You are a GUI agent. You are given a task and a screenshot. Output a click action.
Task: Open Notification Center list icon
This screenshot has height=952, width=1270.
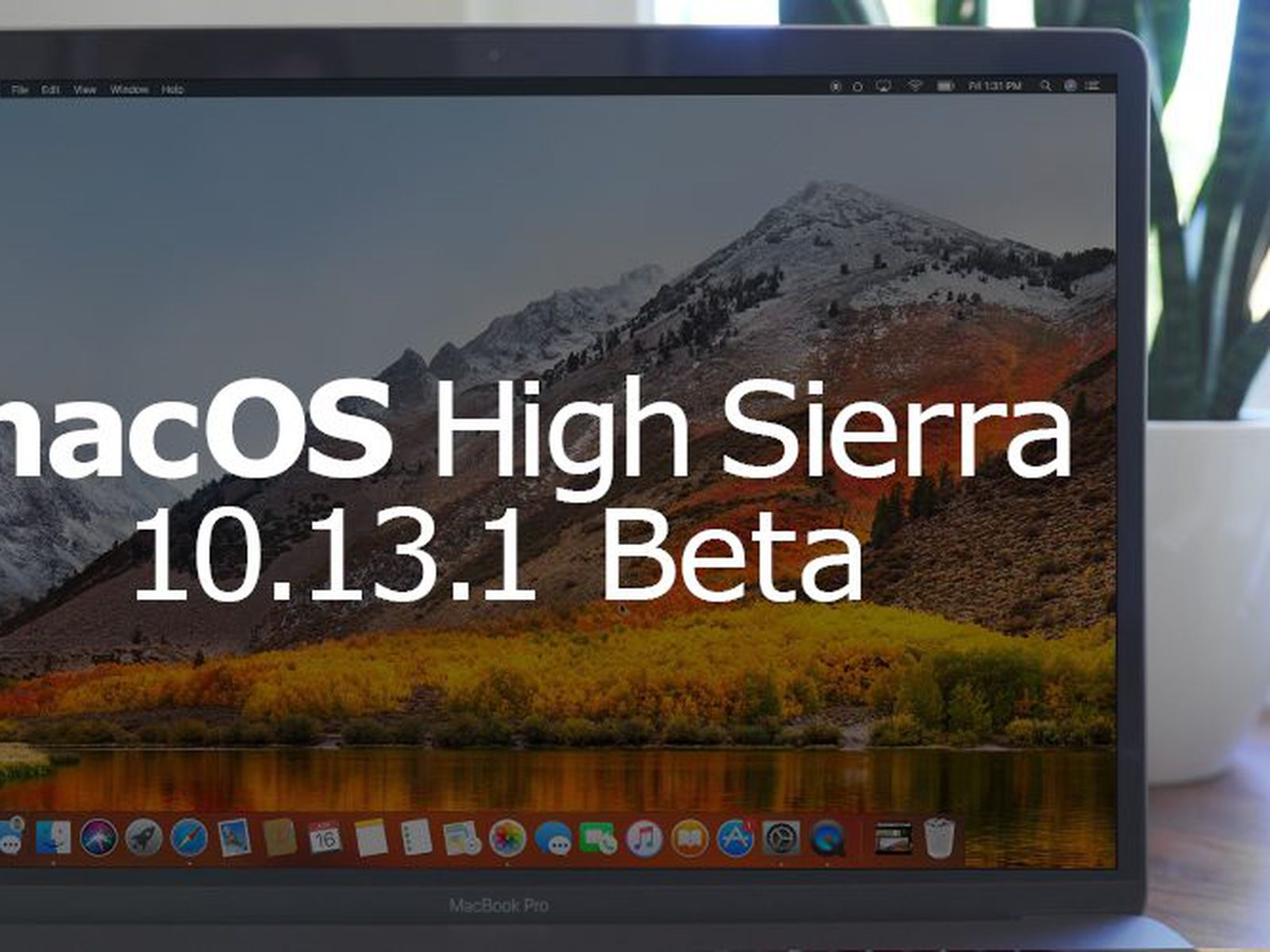click(x=1095, y=86)
